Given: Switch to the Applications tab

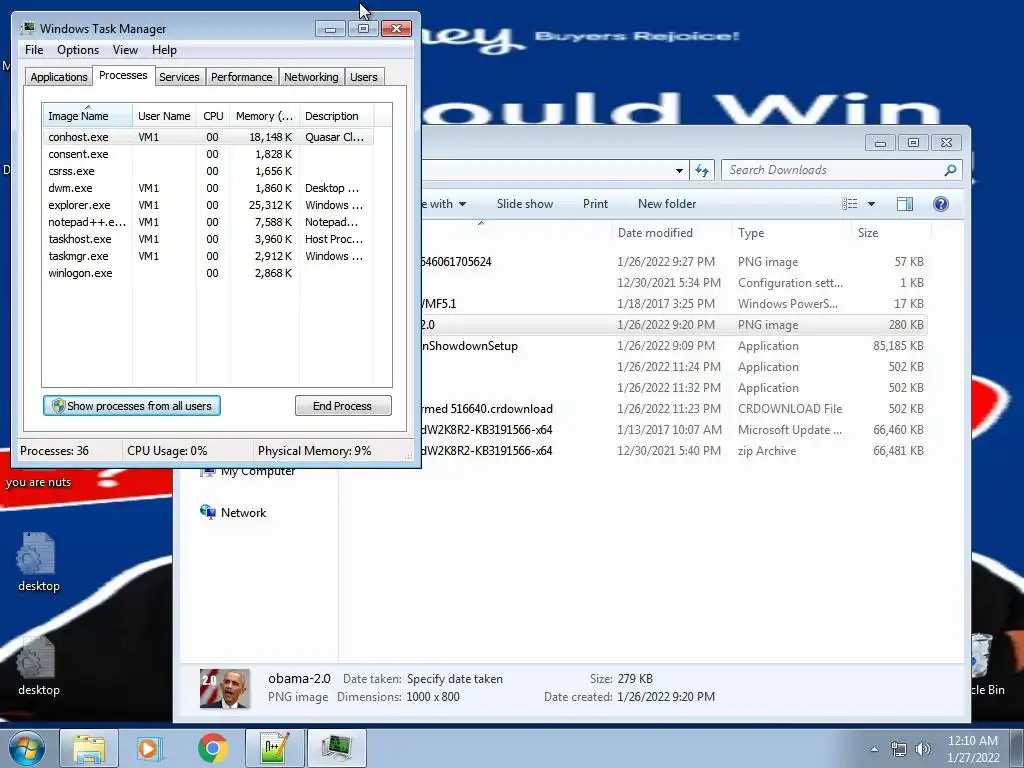Looking at the screenshot, I should (x=59, y=77).
